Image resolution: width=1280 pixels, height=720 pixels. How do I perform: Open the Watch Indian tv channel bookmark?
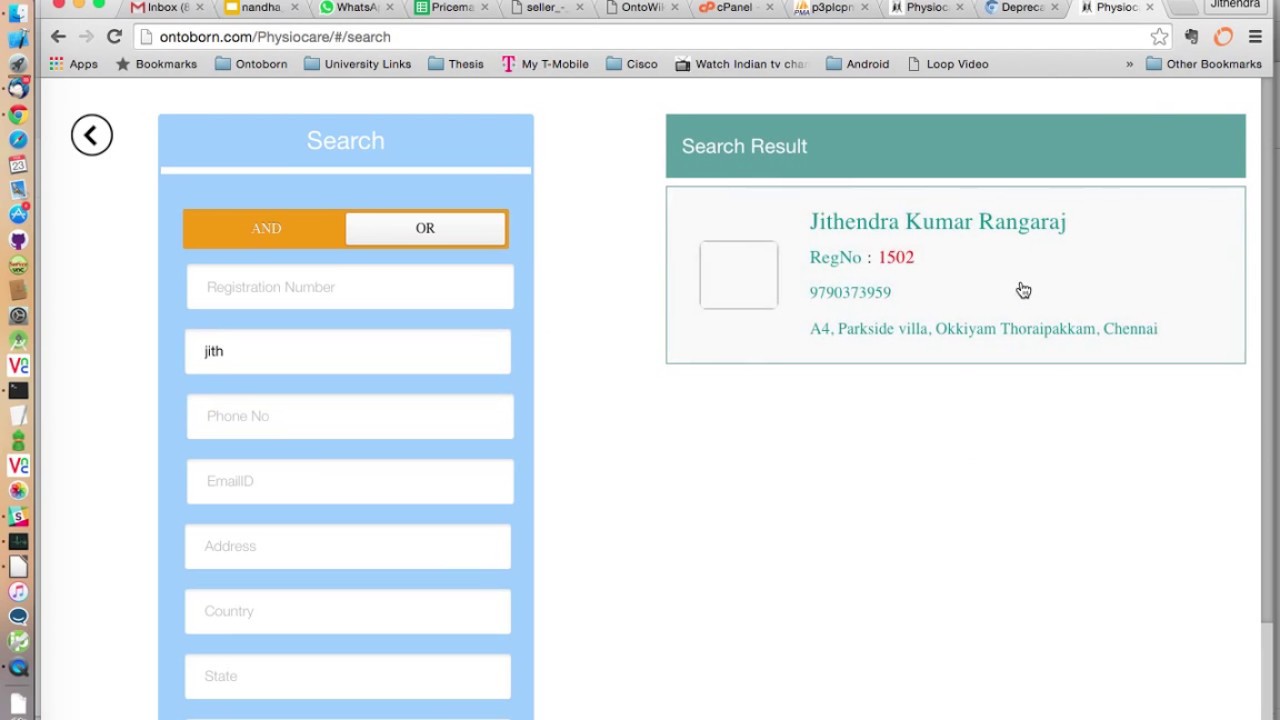click(741, 64)
